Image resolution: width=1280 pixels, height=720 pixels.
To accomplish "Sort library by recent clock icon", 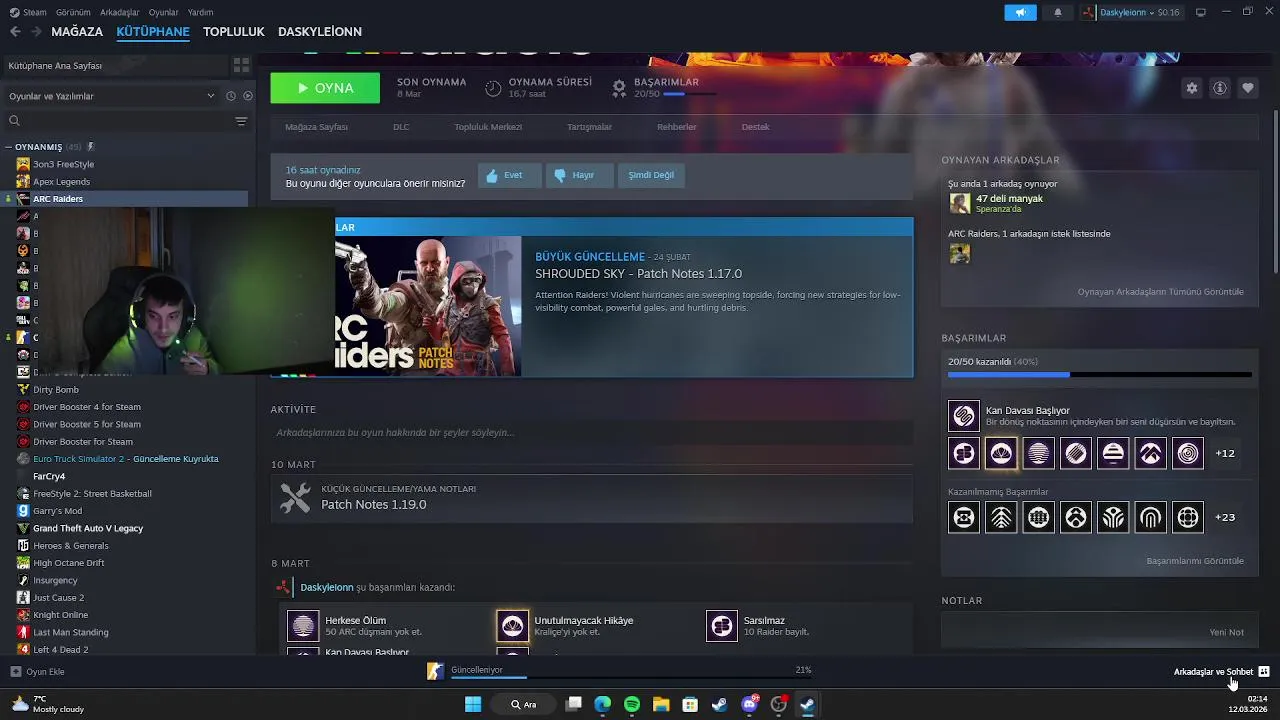I will pyautogui.click(x=231, y=96).
